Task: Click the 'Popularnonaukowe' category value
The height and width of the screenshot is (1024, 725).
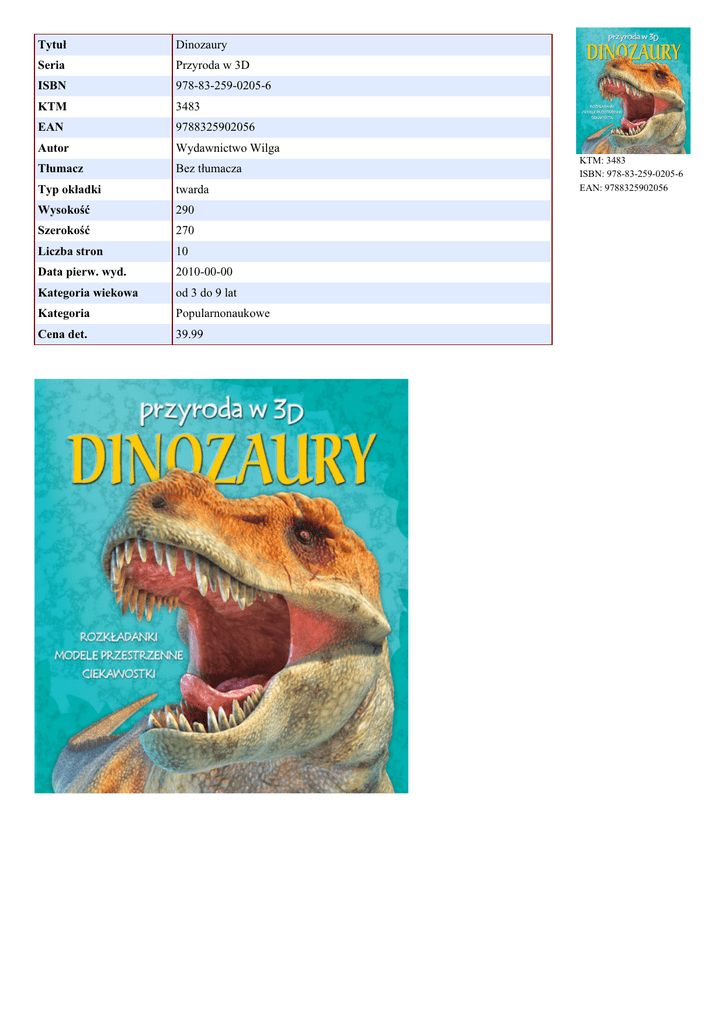Action: [222, 313]
